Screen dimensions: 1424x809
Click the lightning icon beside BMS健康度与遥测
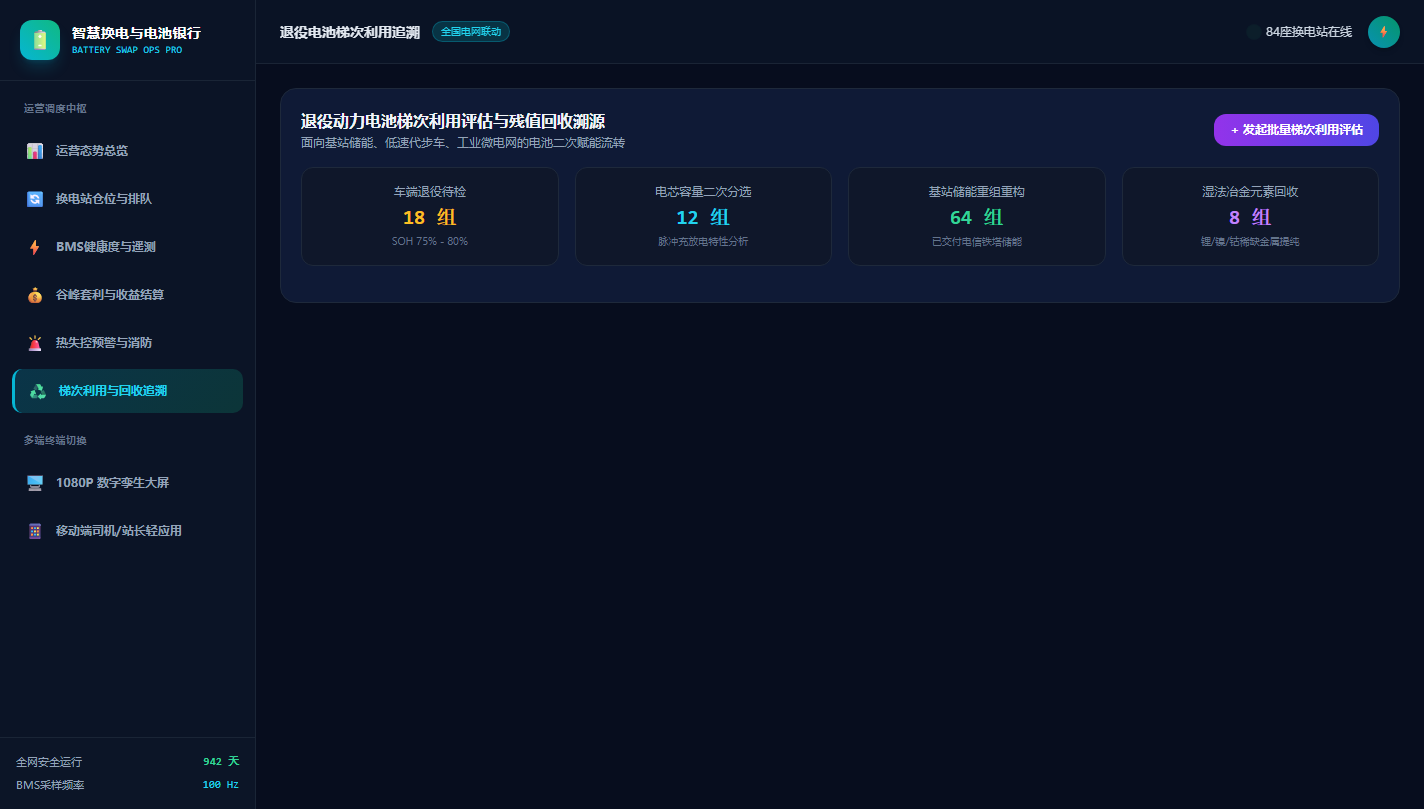35,247
